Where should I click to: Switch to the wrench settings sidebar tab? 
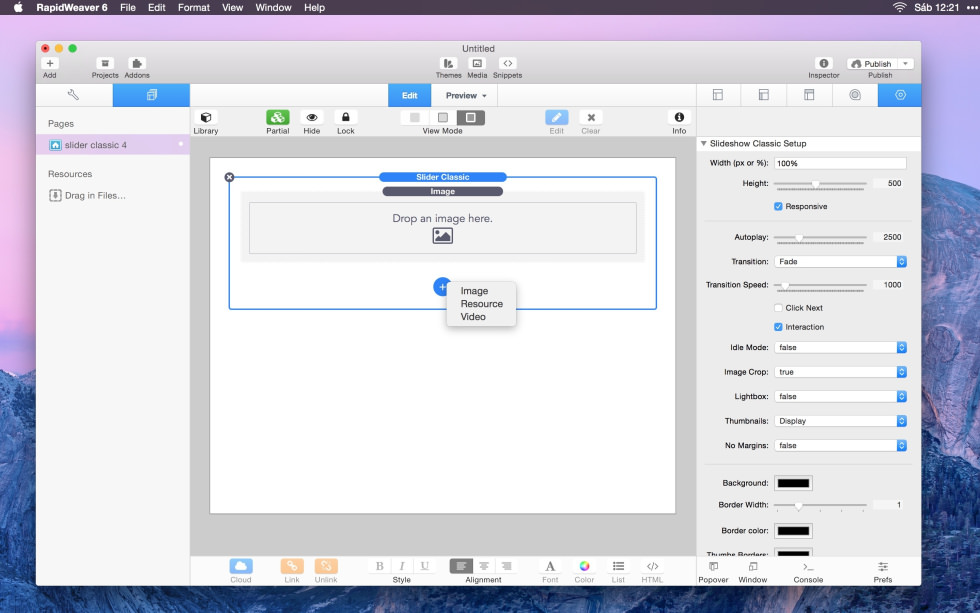[74, 95]
